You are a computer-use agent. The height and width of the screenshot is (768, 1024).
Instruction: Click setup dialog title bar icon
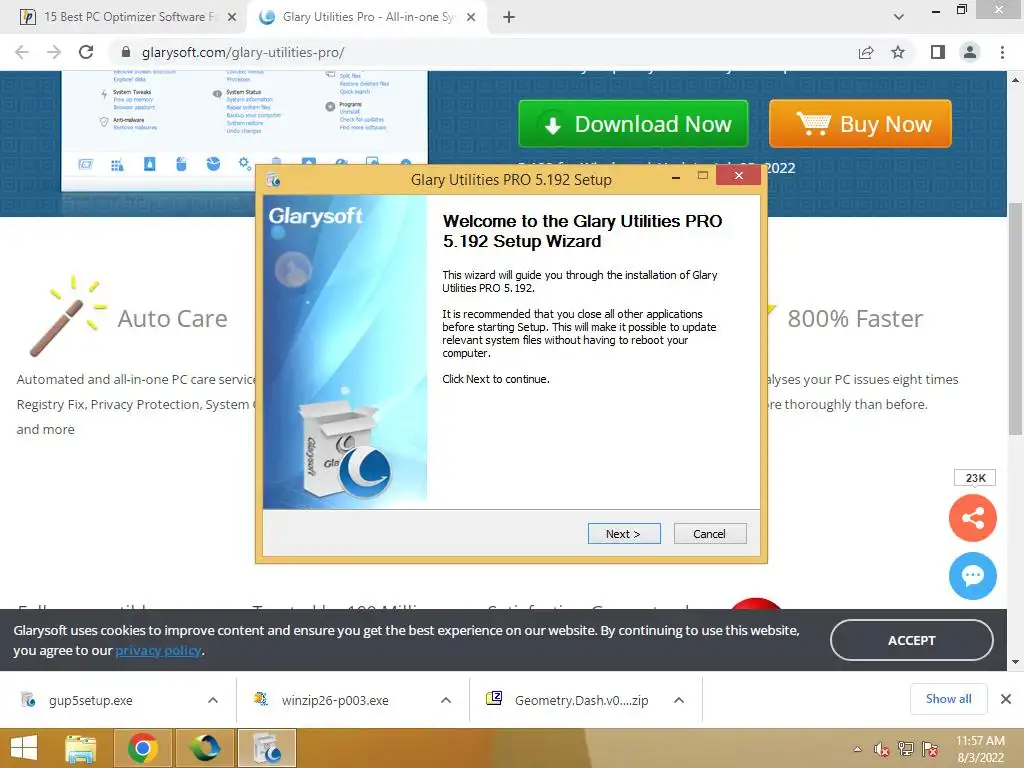click(x=274, y=180)
